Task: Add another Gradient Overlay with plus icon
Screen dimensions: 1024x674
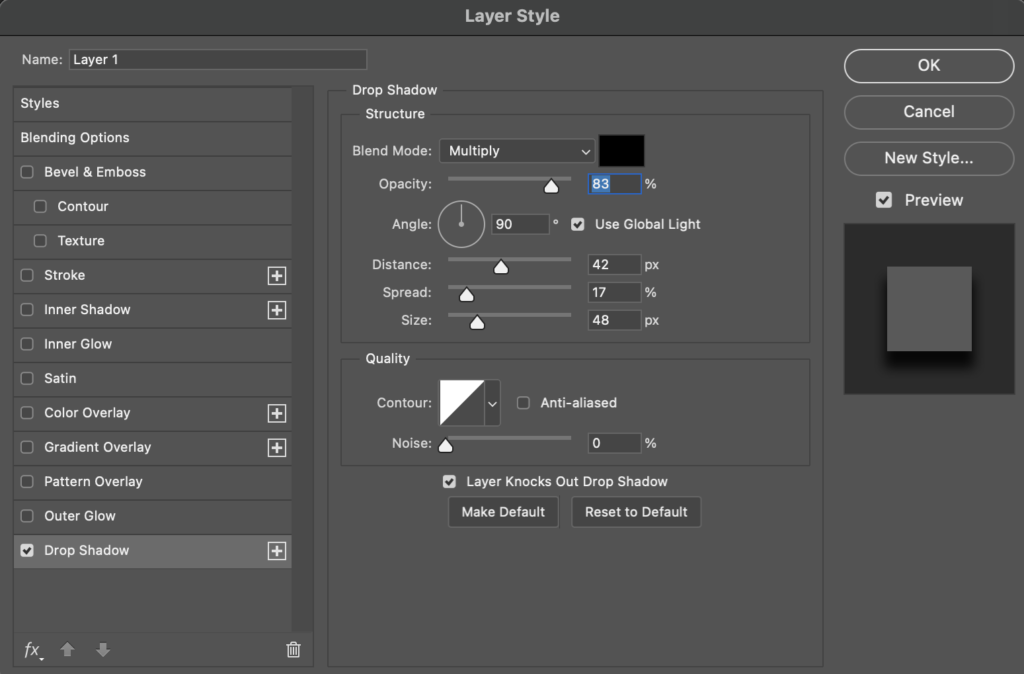Action: click(x=277, y=448)
